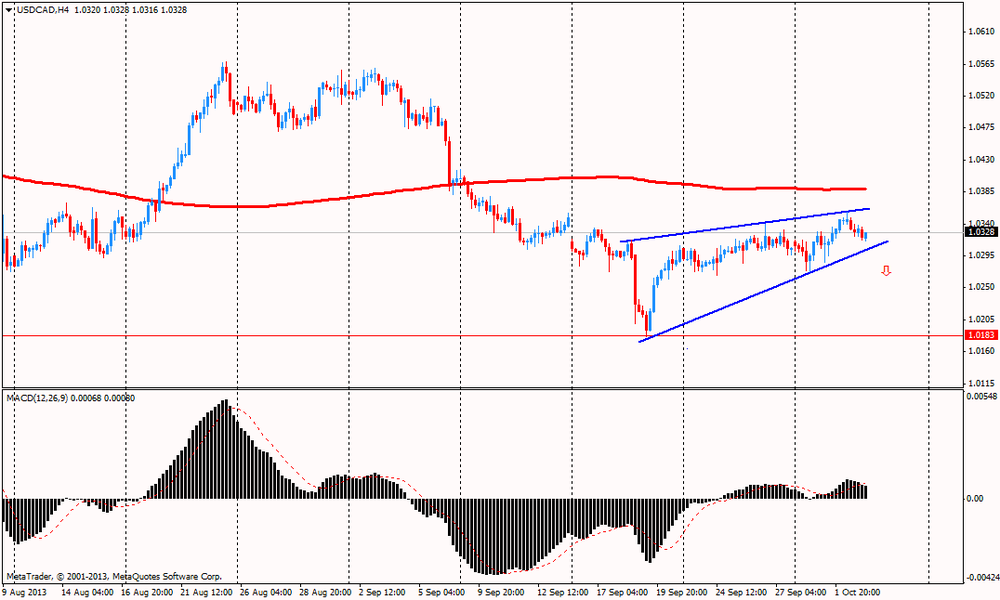The height and width of the screenshot is (600, 1000).
Task: Click the 1.0610 price axis label
Action: point(981,31)
